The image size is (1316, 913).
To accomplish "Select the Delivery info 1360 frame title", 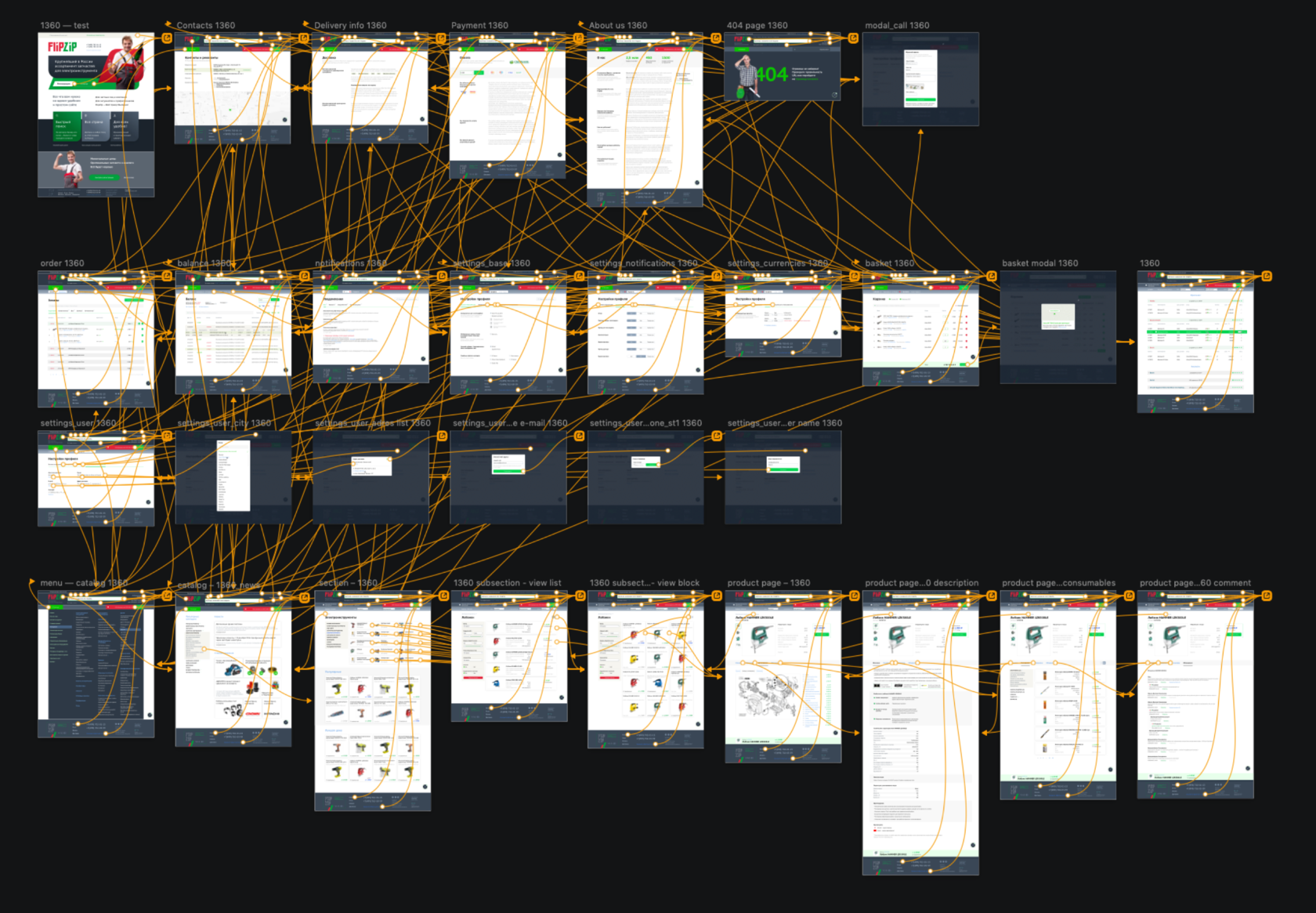I will pos(350,25).
